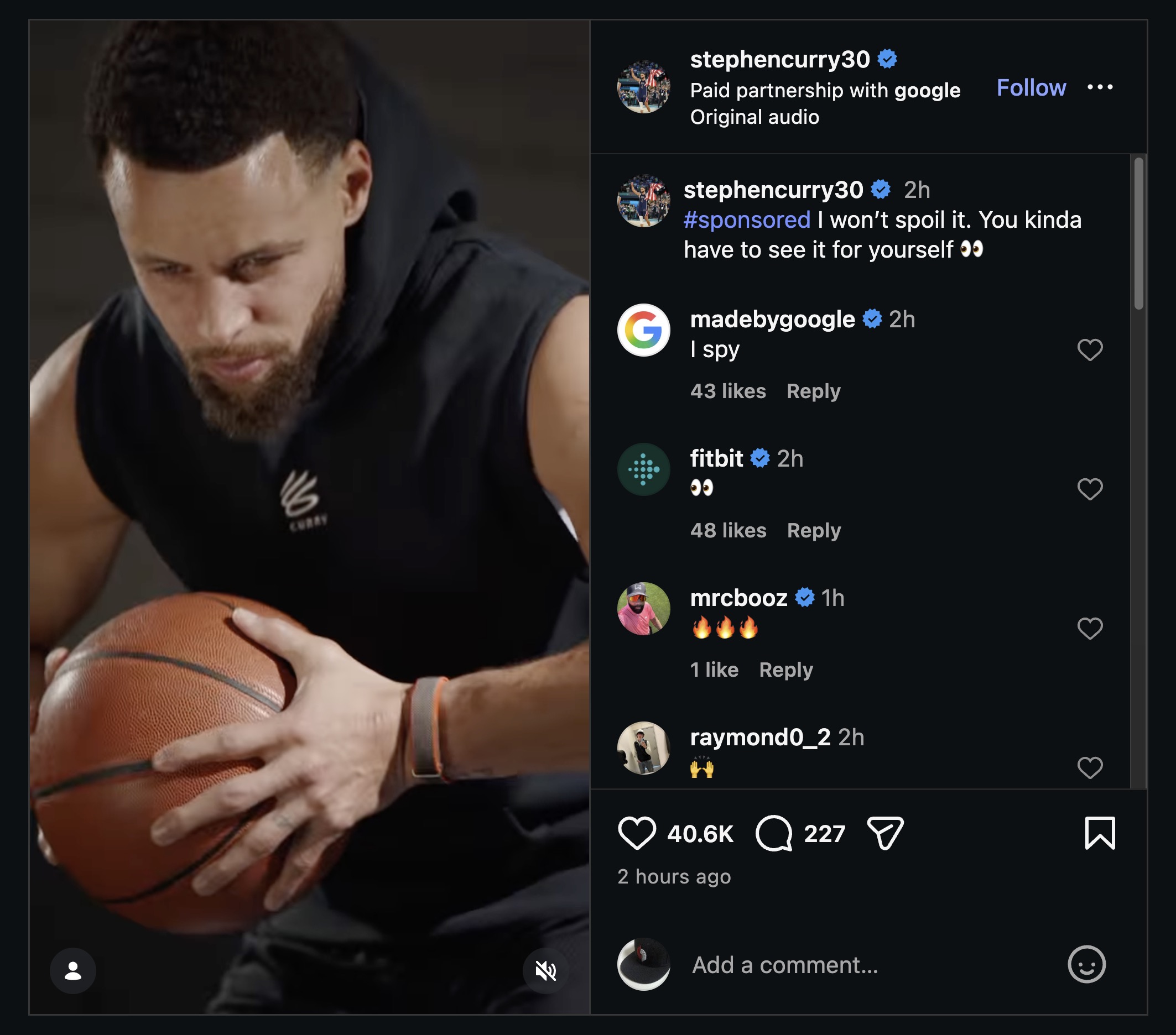Viewport: 1176px width, 1035px height.
Task: Click the Add a comment field
Action: 863,965
